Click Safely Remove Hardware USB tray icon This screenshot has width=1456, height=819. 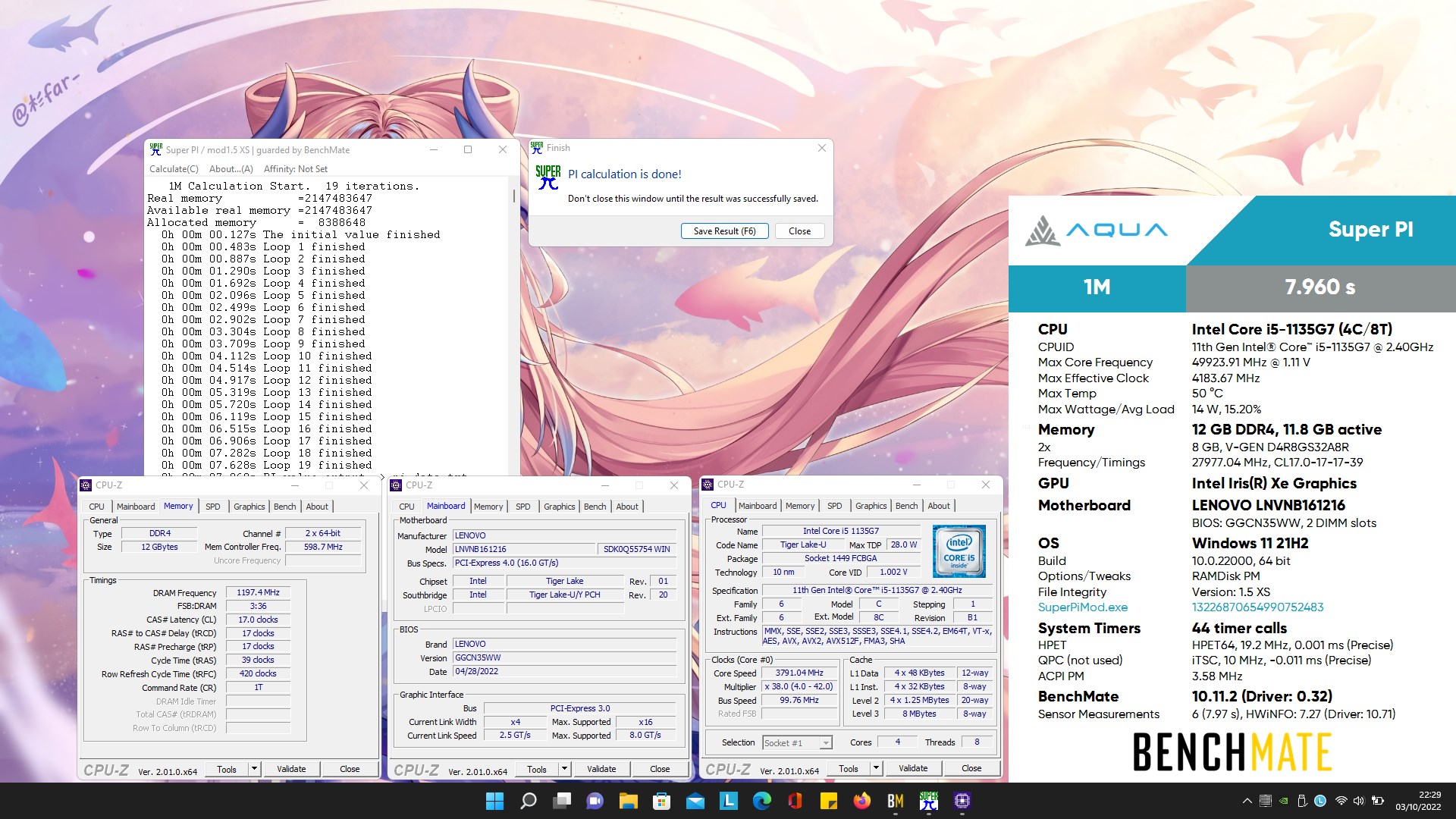click(x=1301, y=801)
